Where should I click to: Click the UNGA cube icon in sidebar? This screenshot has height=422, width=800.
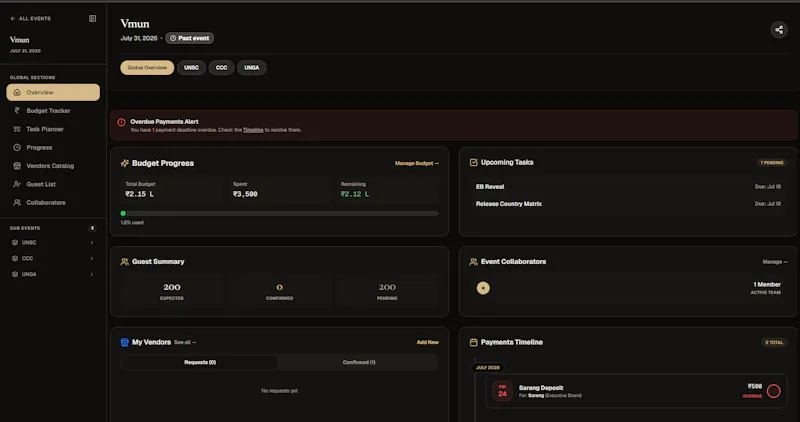pyautogui.click(x=15, y=274)
